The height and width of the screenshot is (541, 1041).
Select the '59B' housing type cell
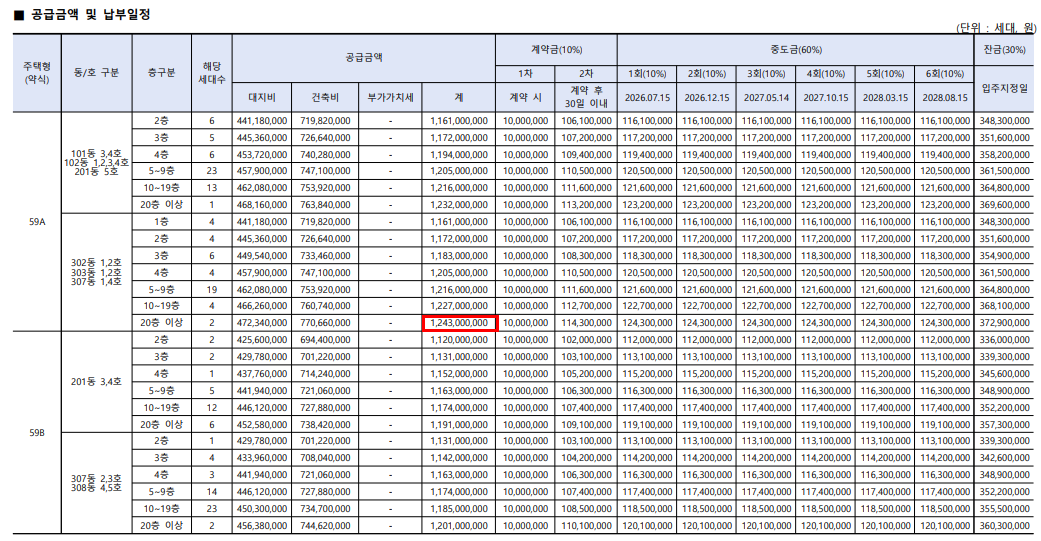click(37, 433)
